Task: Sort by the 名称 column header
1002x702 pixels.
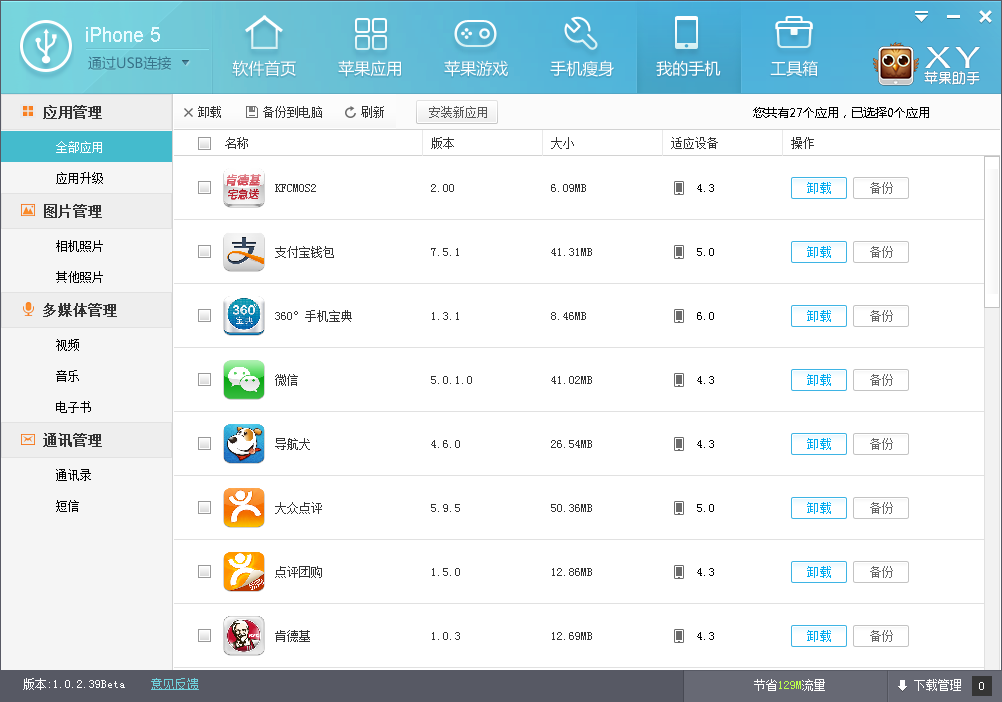Action: [236, 143]
